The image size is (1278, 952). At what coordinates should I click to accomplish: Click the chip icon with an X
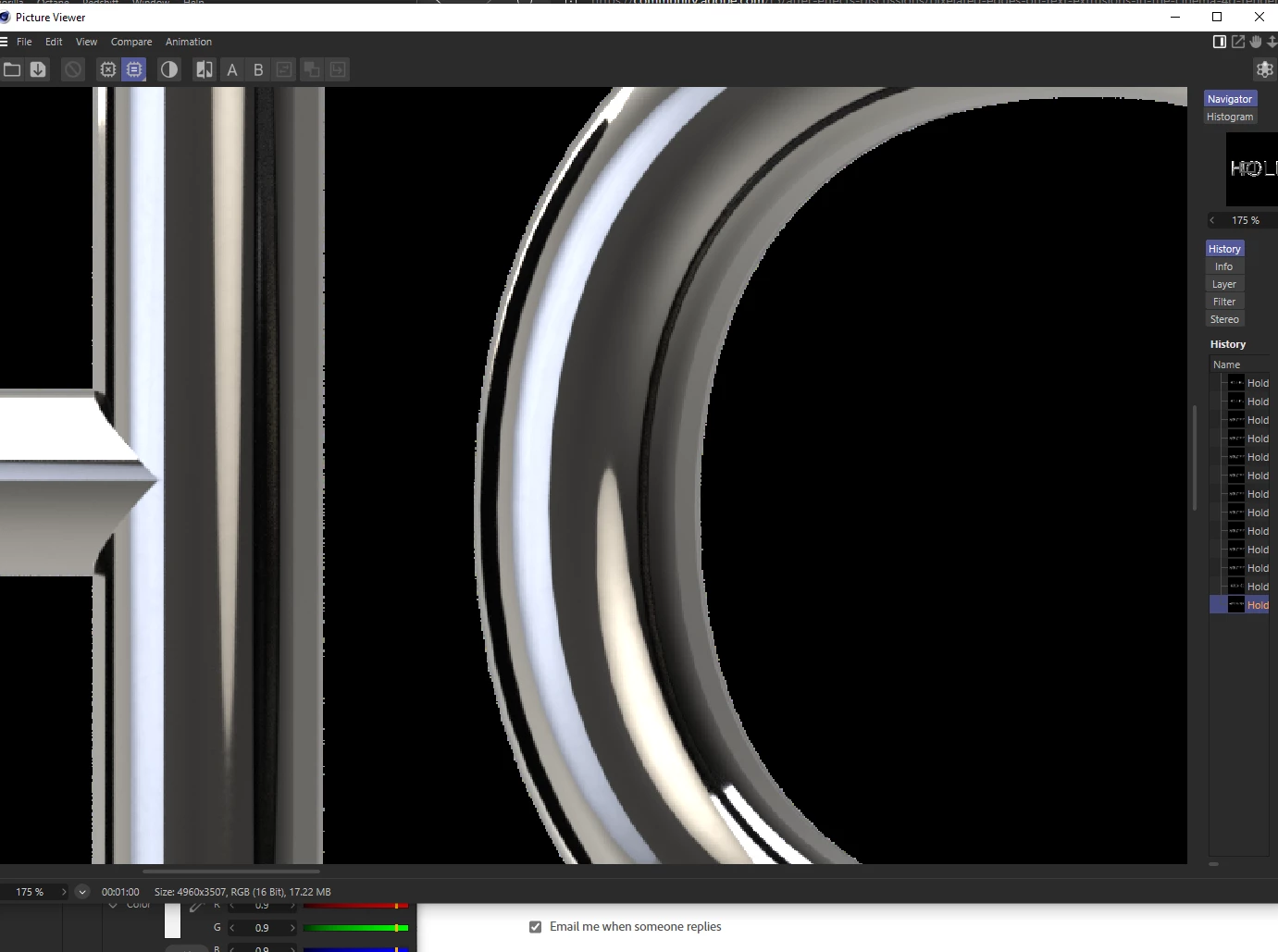(x=108, y=69)
